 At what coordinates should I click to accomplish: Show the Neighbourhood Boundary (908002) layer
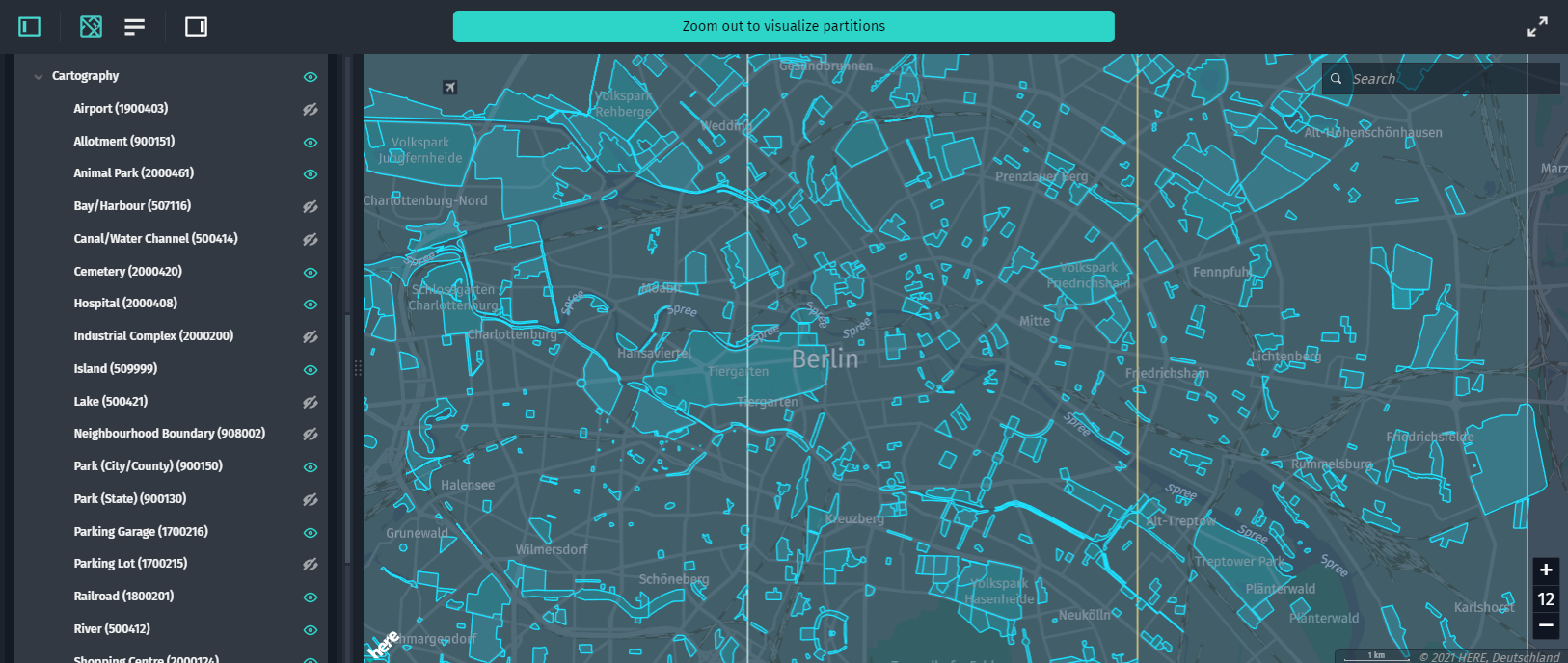point(311,434)
